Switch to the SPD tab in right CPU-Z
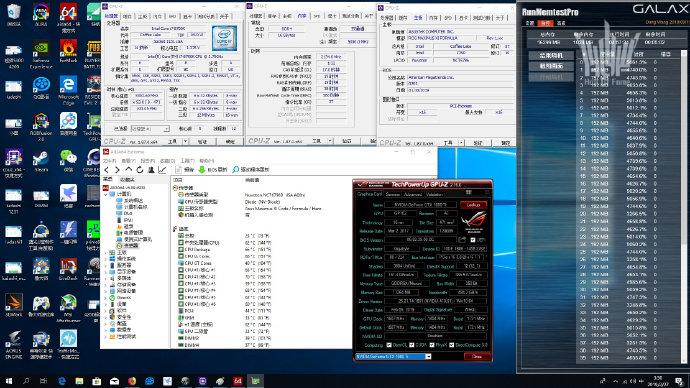Image resolution: width=690 pixels, height=388 pixels. click(x=448, y=18)
